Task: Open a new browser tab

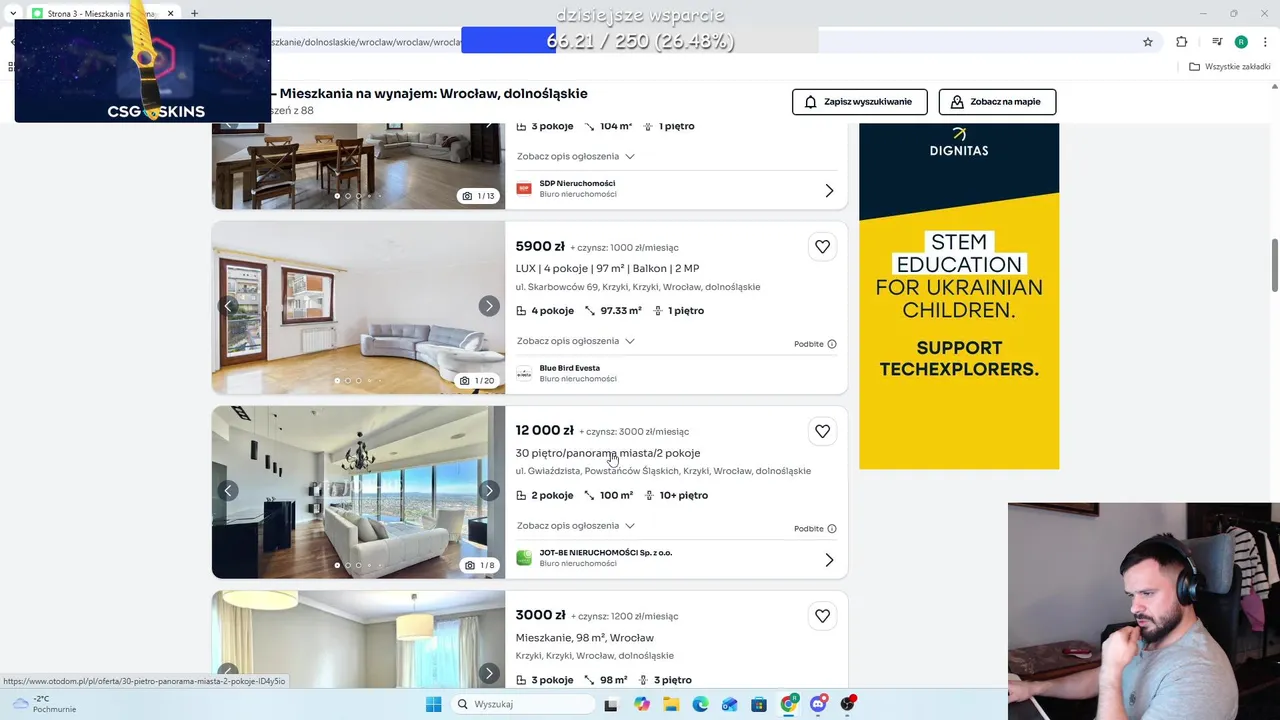Action: pos(194,13)
